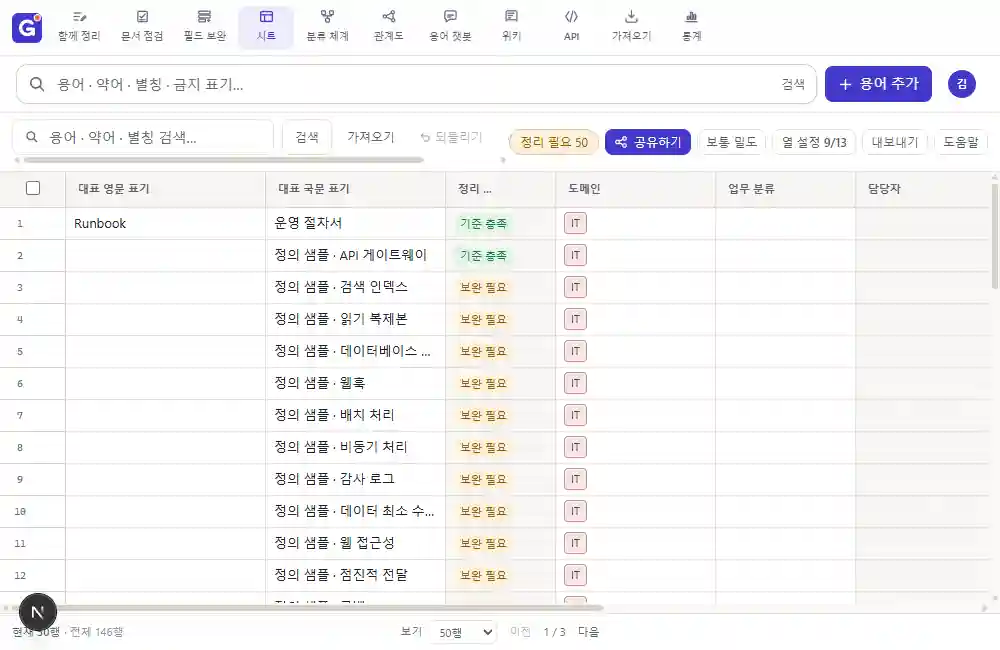
Task: Click the IT domain tag in row 1
Action: point(575,223)
